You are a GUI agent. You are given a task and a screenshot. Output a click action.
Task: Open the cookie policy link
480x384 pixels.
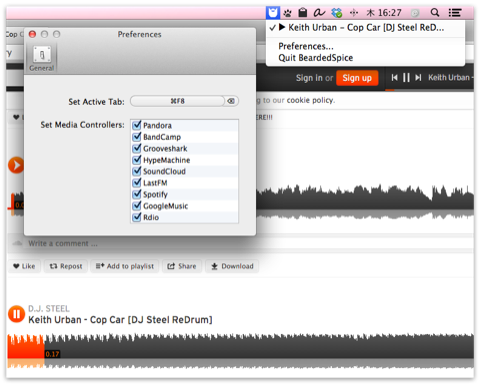point(310,100)
